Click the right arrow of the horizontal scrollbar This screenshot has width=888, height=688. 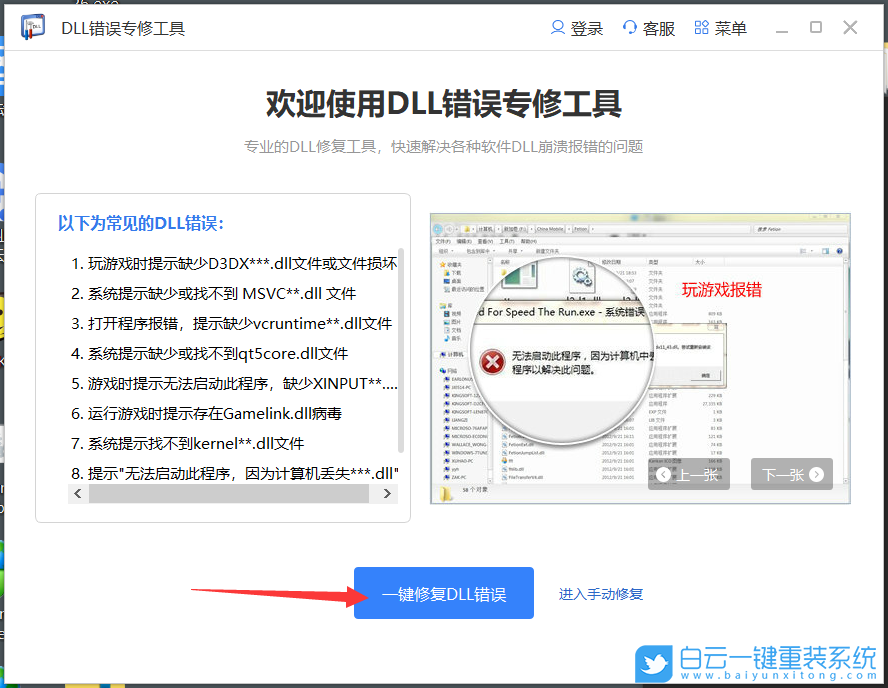(386, 493)
